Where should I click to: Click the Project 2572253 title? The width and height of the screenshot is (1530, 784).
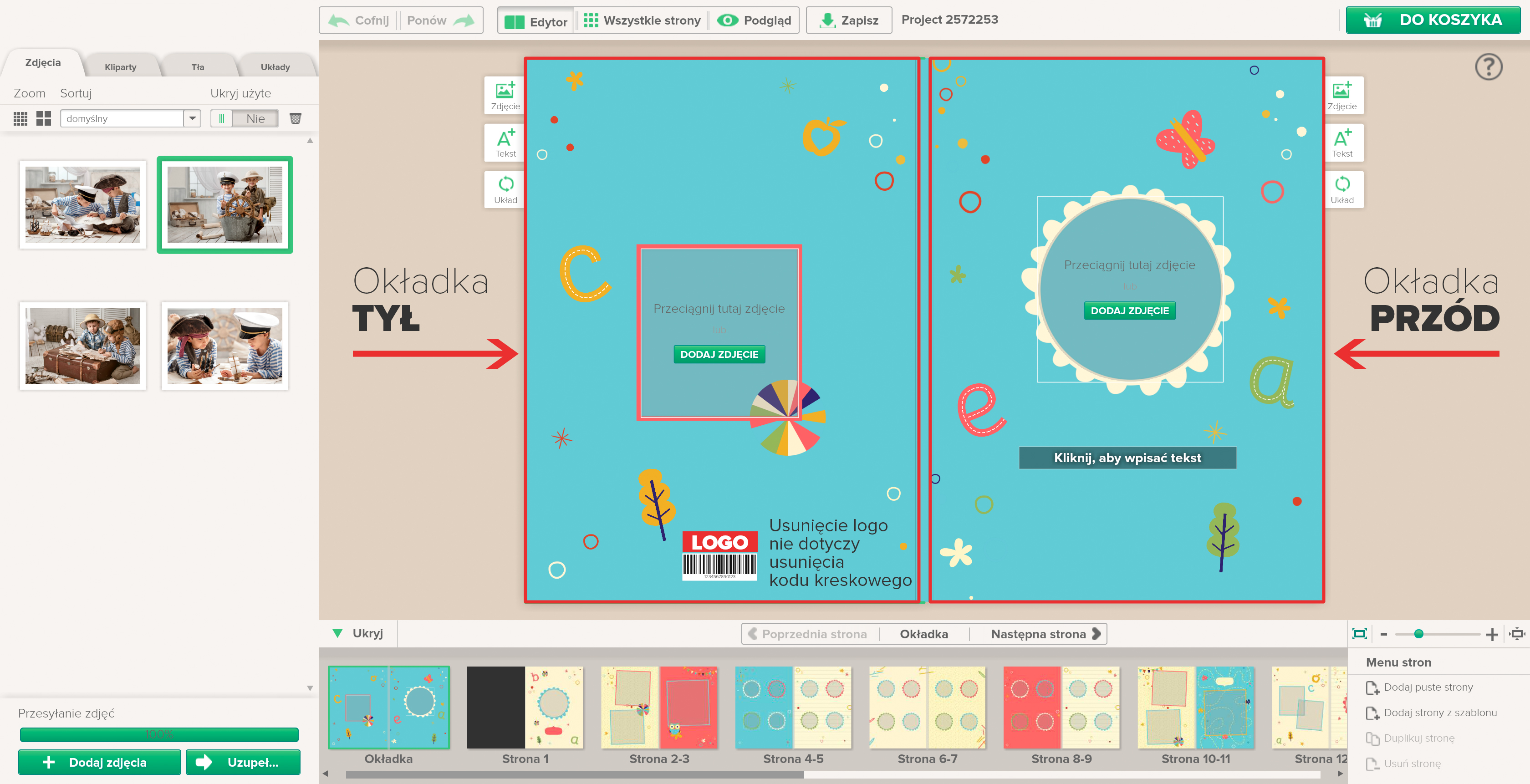[x=949, y=20]
